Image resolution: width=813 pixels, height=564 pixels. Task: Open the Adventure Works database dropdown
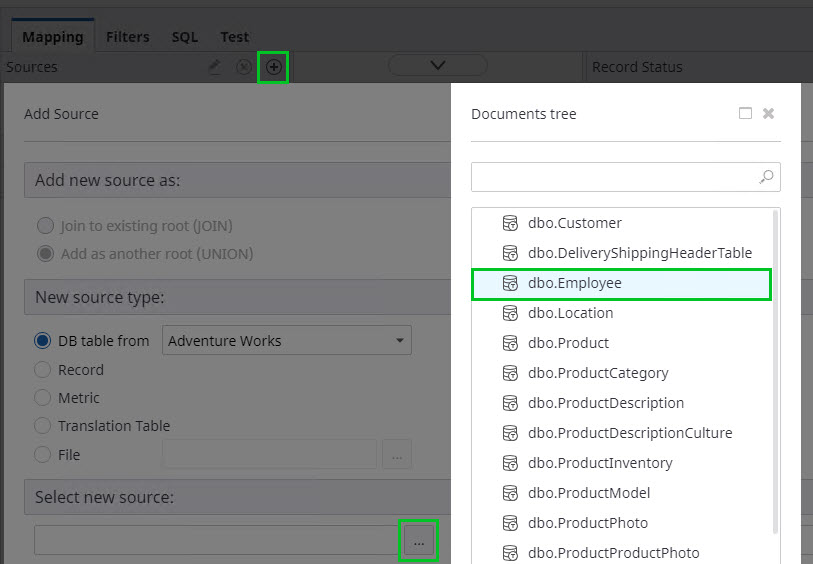(x=287, y=341)
